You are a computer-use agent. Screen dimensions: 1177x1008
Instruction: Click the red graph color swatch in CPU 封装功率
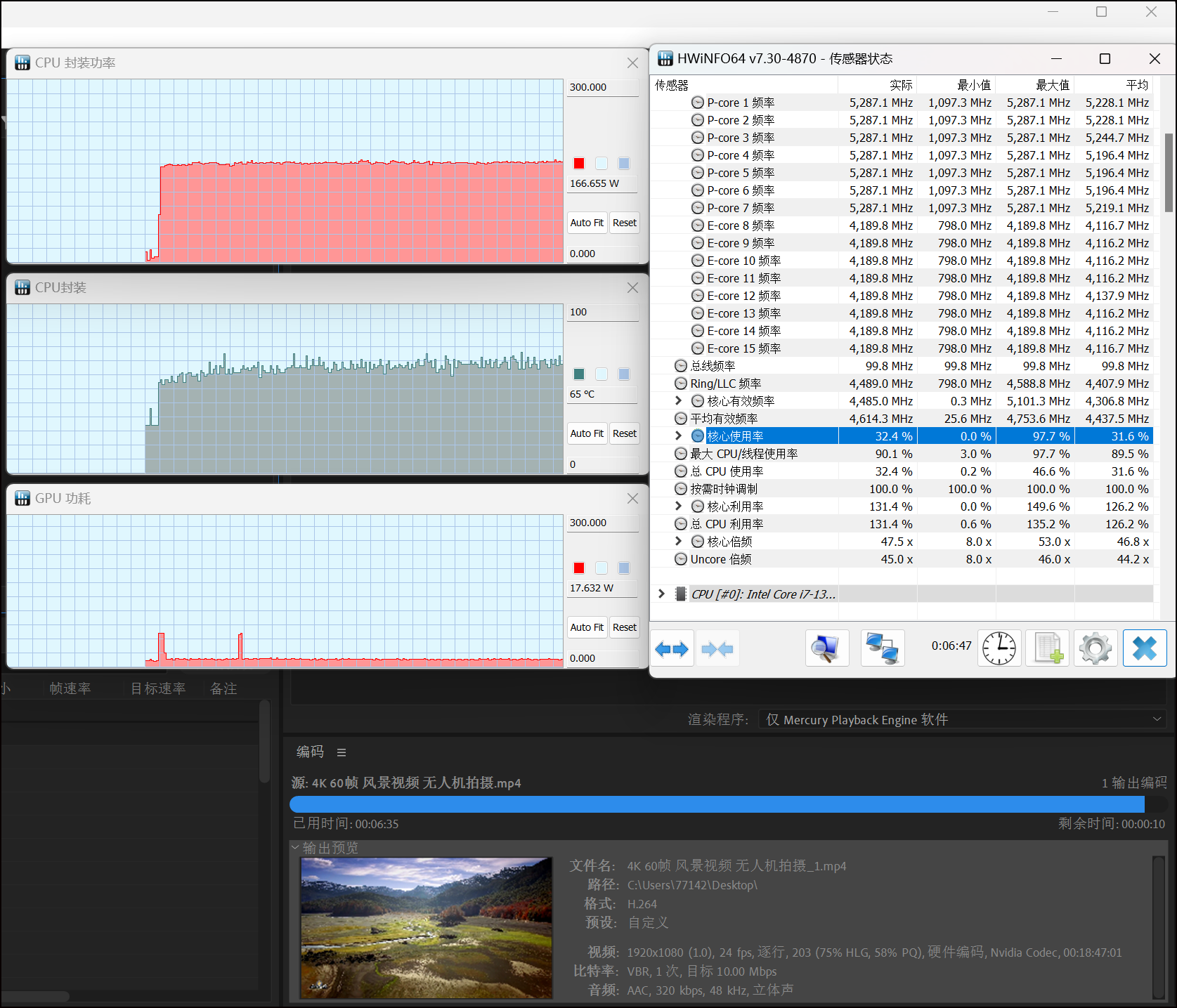578,163
